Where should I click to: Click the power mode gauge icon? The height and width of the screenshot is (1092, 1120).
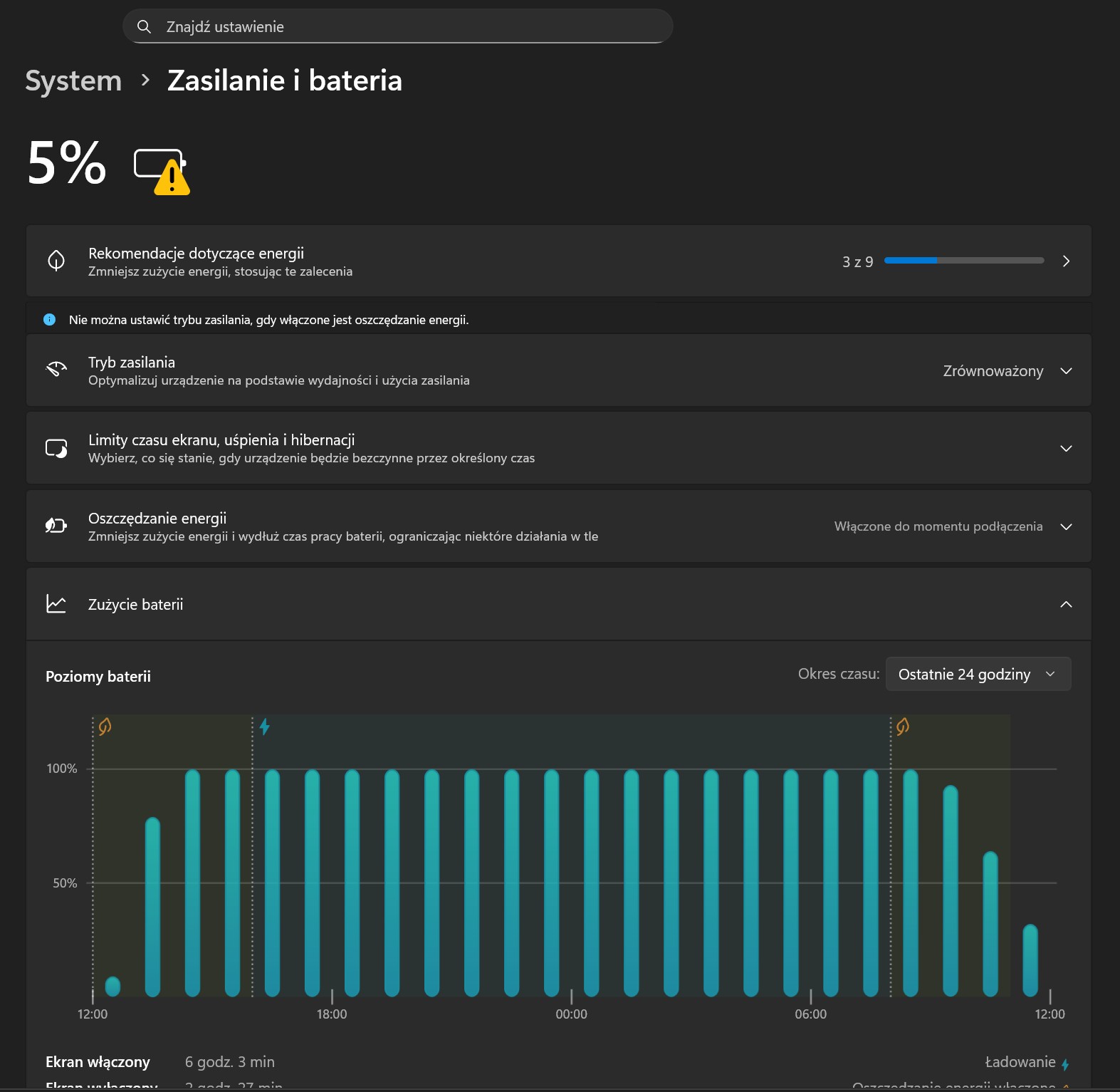pyautogui.click(x=56, y=370)
